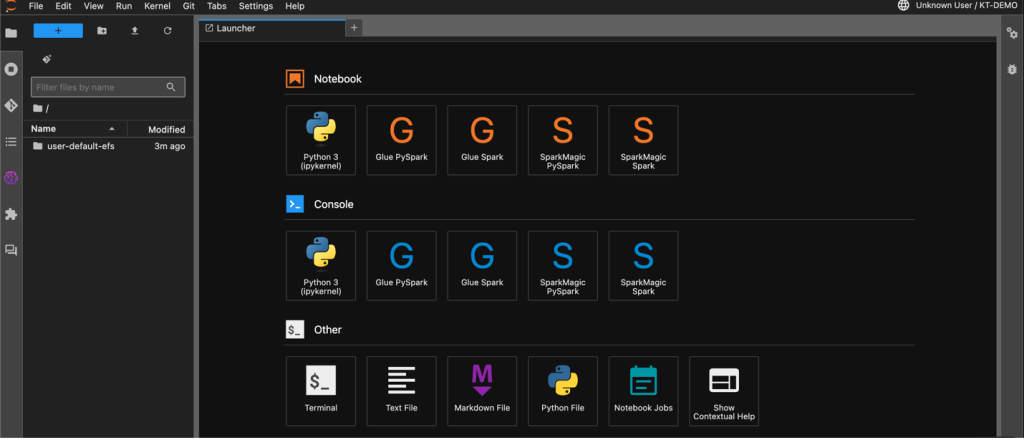Image resolution: width=1024 pixels, height=440 pixels.
Task: Click the root folder breadcrumb
Action: click(x=40, y=108)
